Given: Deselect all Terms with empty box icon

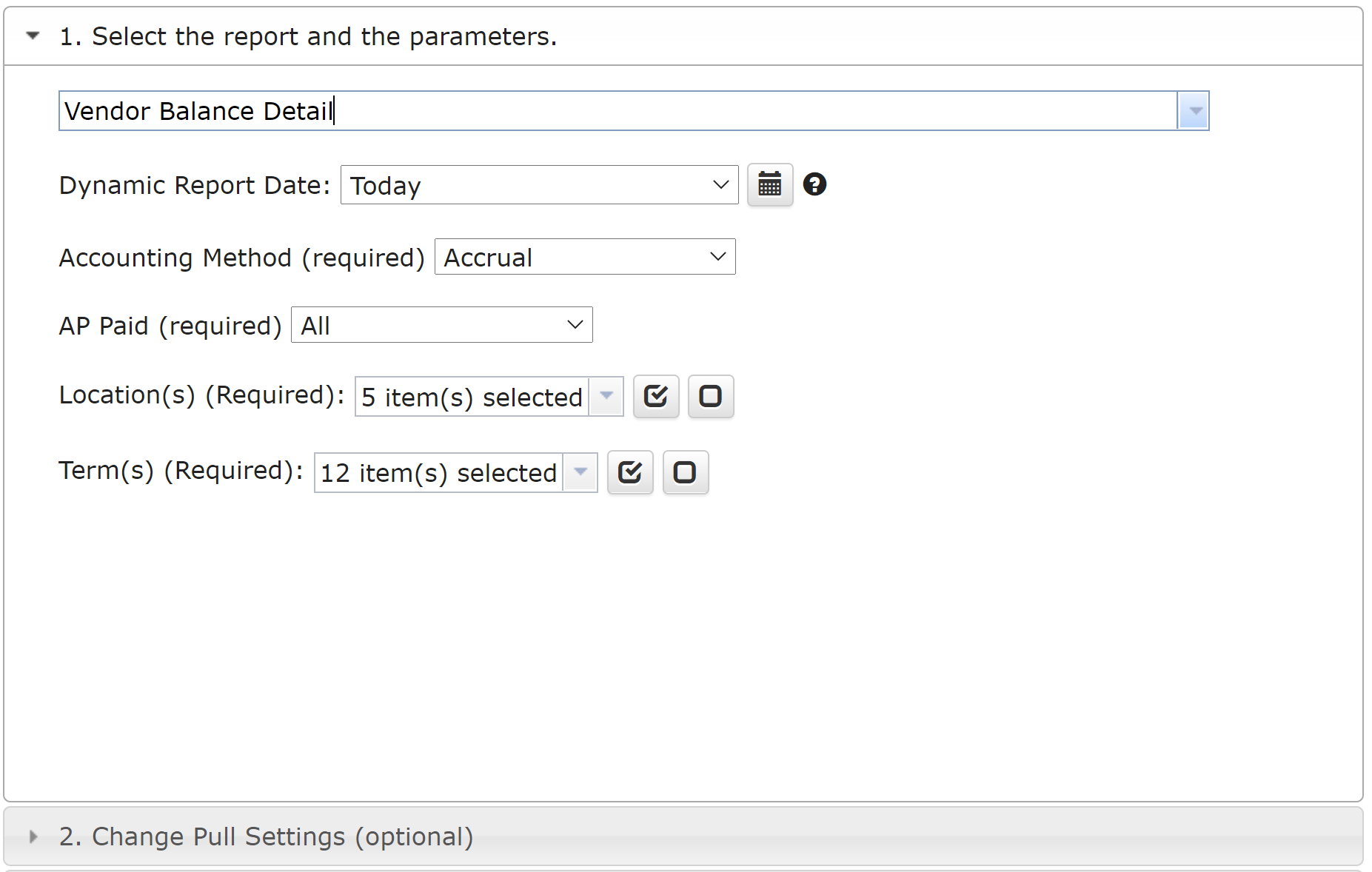Looking at the screenshot, I should pyautogui.click(x=686, y=472).
